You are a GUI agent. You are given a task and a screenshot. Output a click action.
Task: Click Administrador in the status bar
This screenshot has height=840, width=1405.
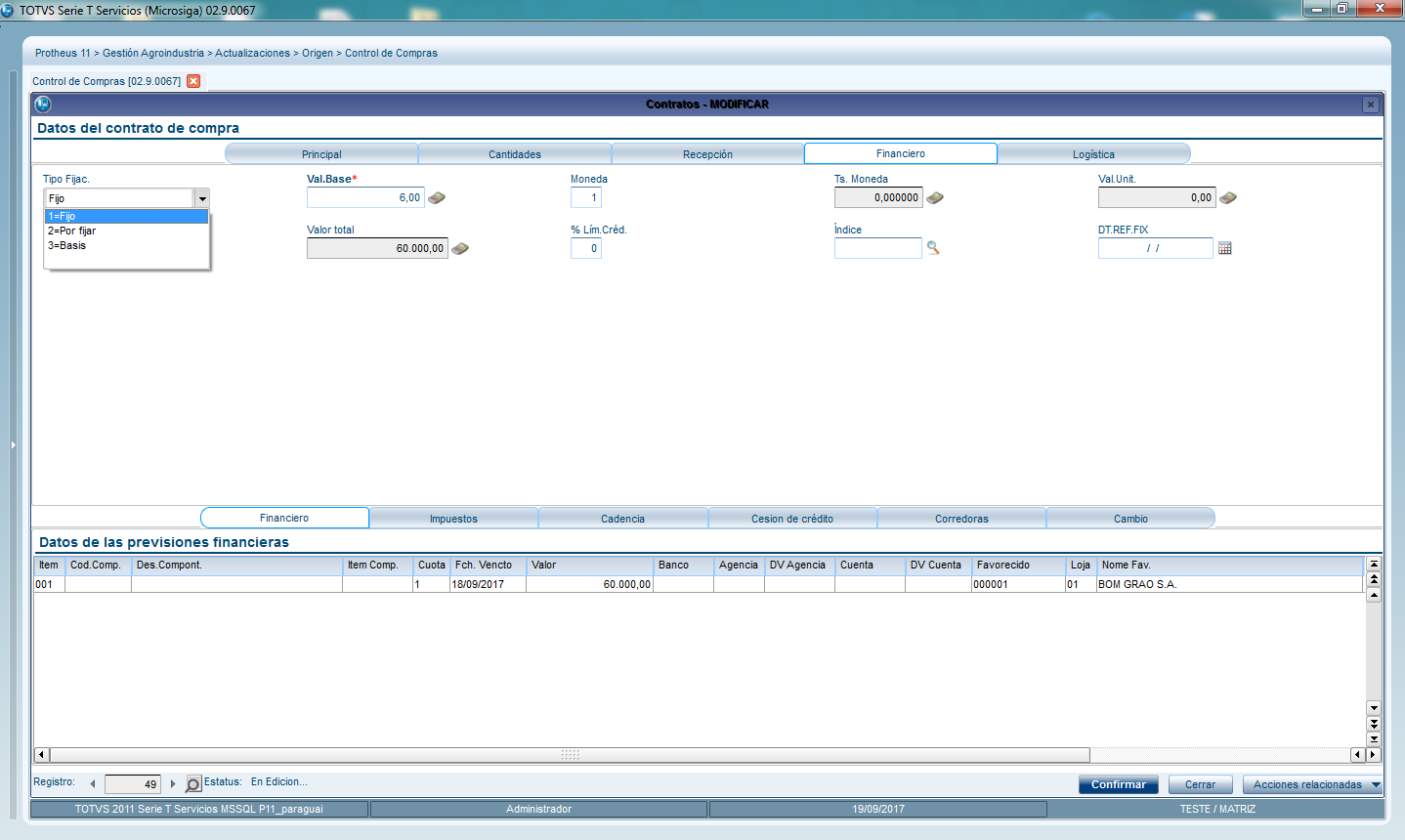(539, 809)
